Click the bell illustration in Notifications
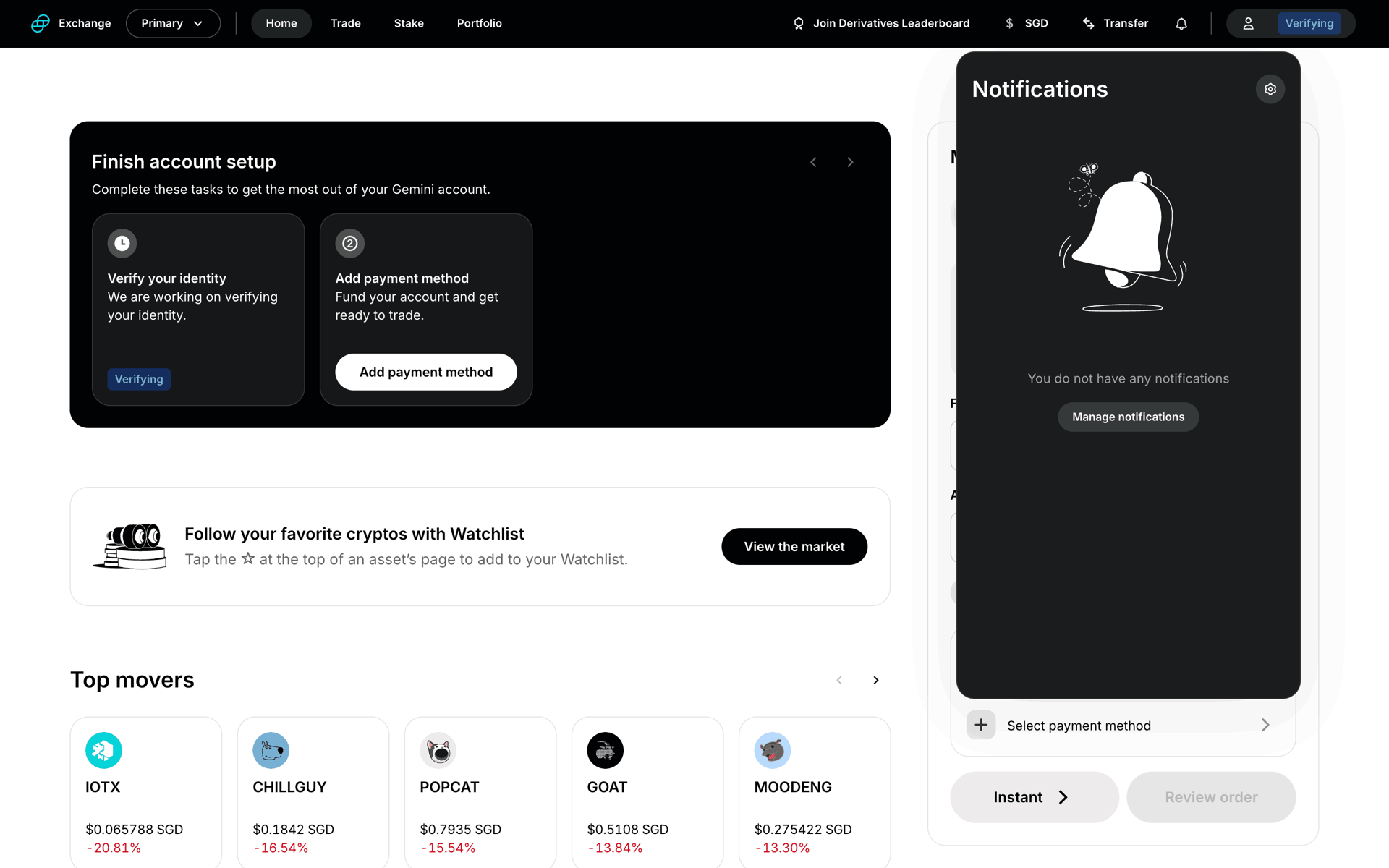Screen dimensions: 1389x868 (x=1123, y=237)
